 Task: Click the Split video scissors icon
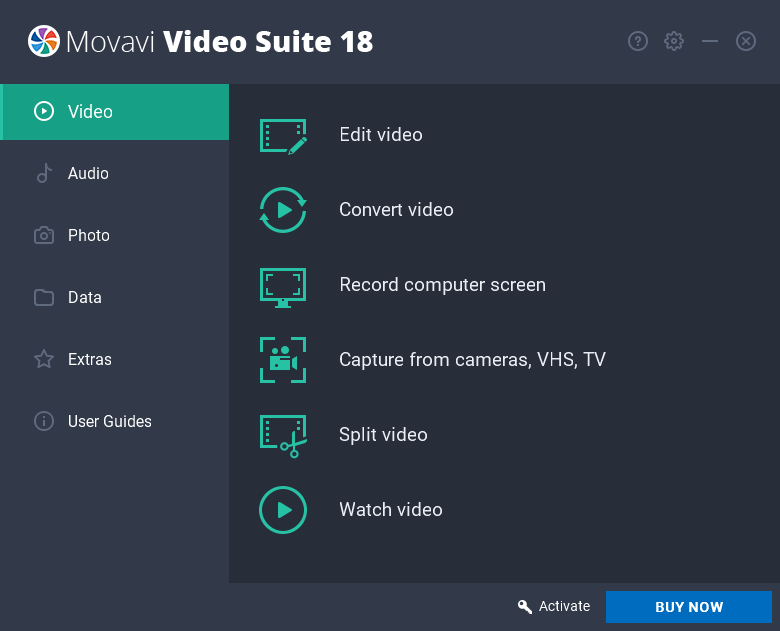(x=283, y=436)
